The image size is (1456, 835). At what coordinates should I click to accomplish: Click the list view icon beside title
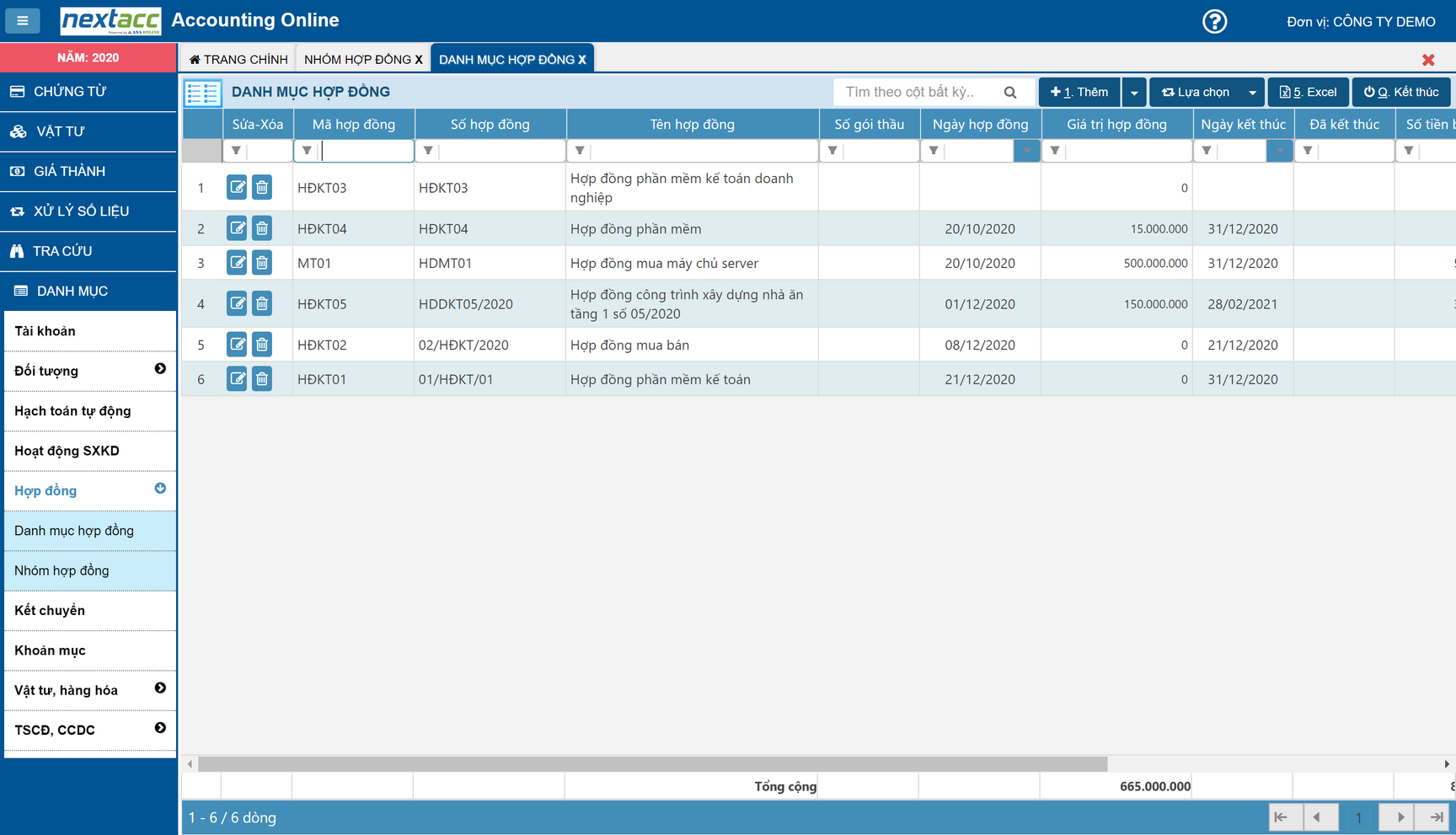tap(203, 93)
